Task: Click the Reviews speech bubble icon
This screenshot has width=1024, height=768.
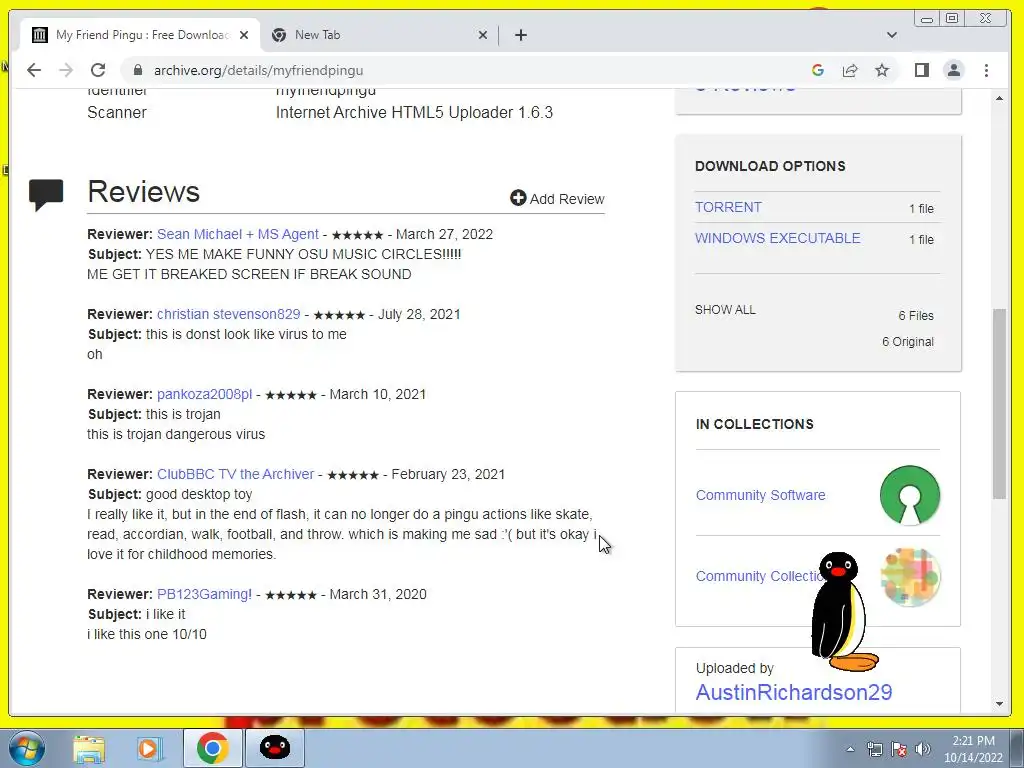Action: pos(46,195)
